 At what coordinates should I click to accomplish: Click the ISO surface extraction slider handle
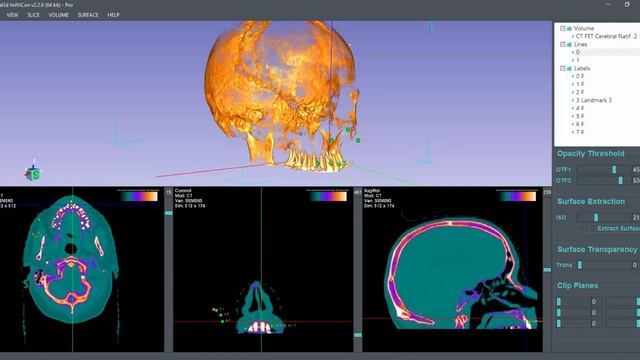tap(596, 218)
